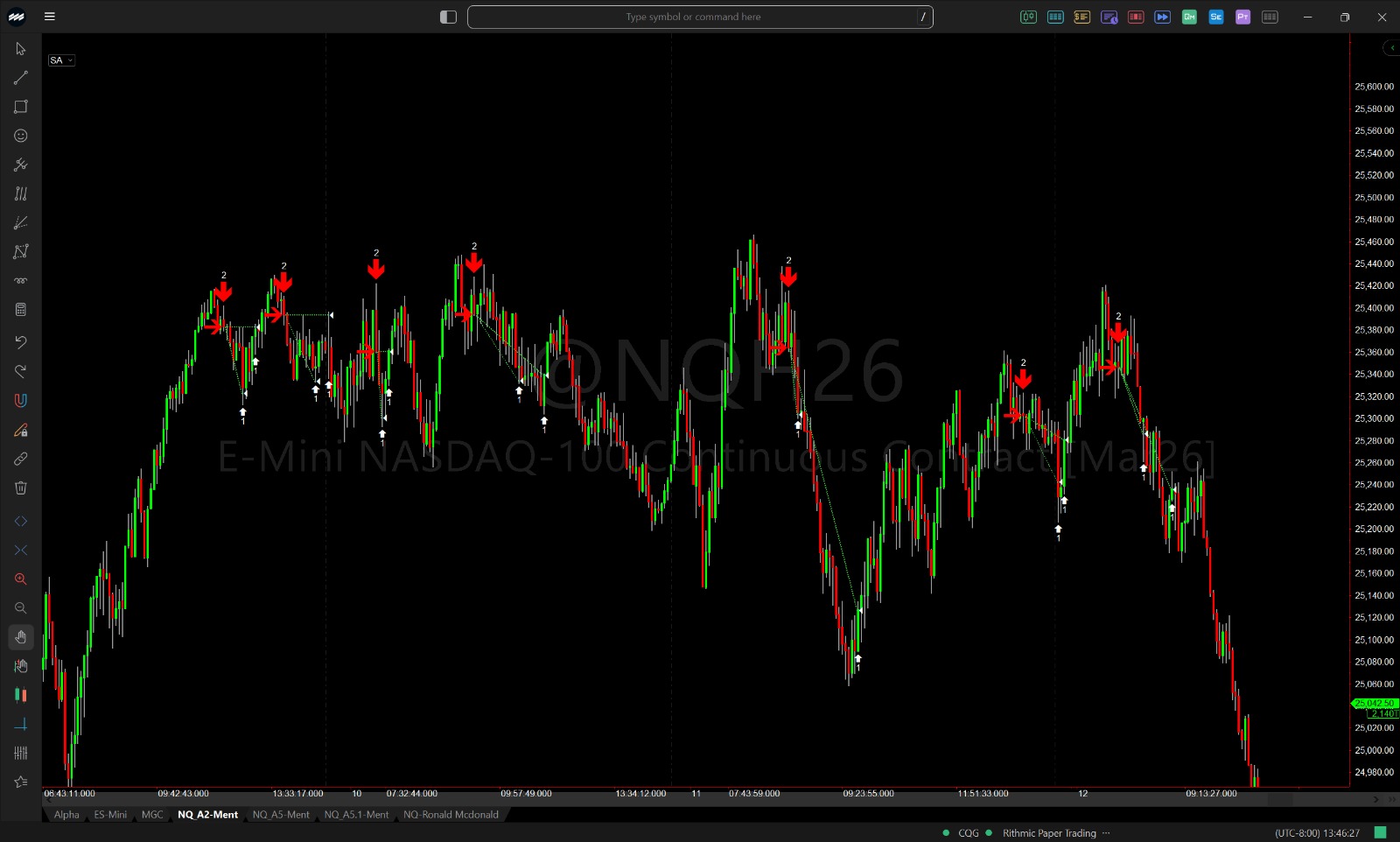Click the undo arrow in left toolbar
Image resolution: width=1400 pixels, height=842 pixels.
21,341
